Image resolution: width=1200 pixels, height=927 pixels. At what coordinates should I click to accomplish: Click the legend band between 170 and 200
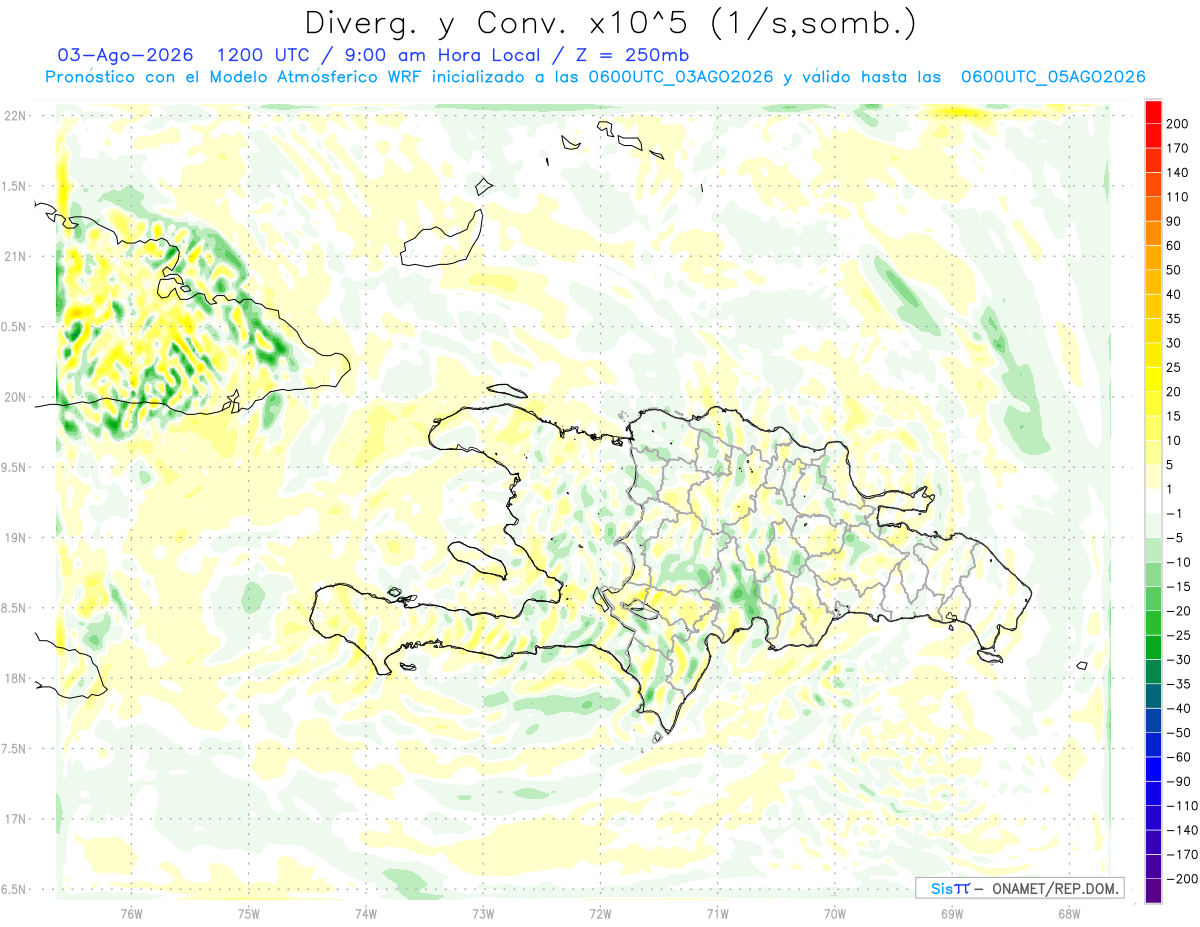[1153, 136]
